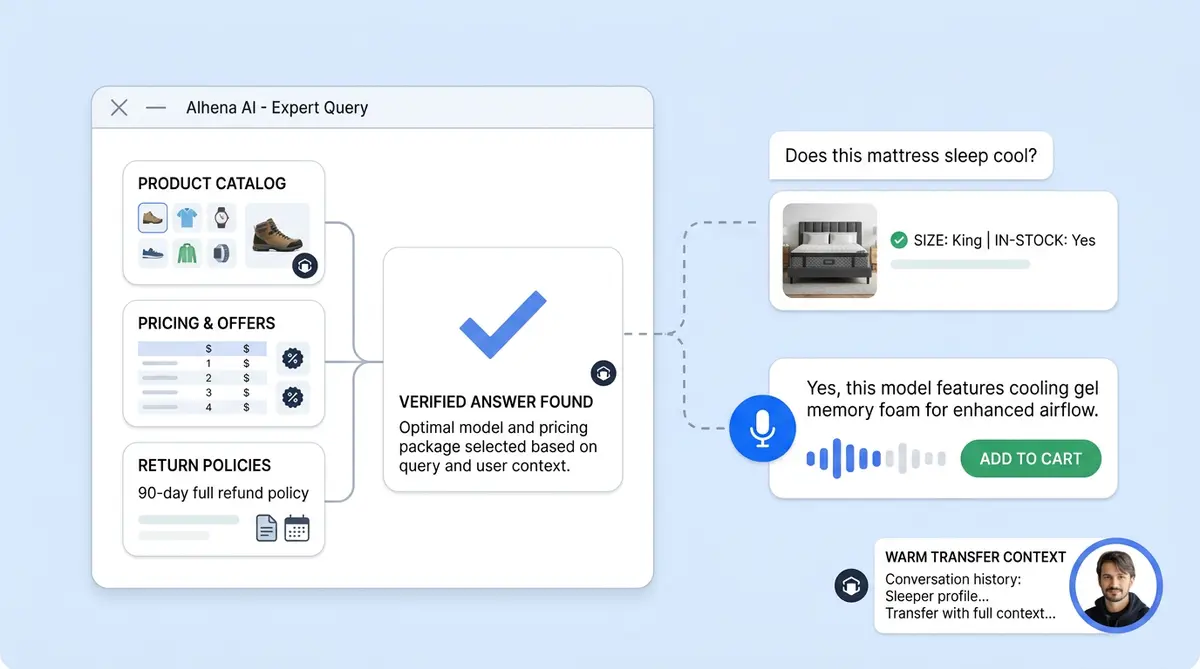Click the lower discount percent badge icon

click(293, 397)
